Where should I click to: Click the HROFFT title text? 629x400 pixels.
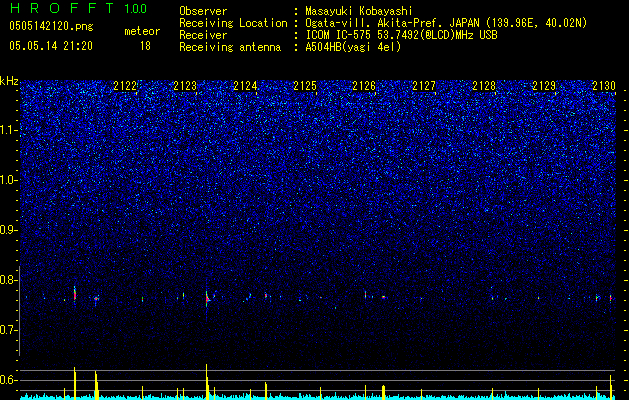[x=62, y=8]
